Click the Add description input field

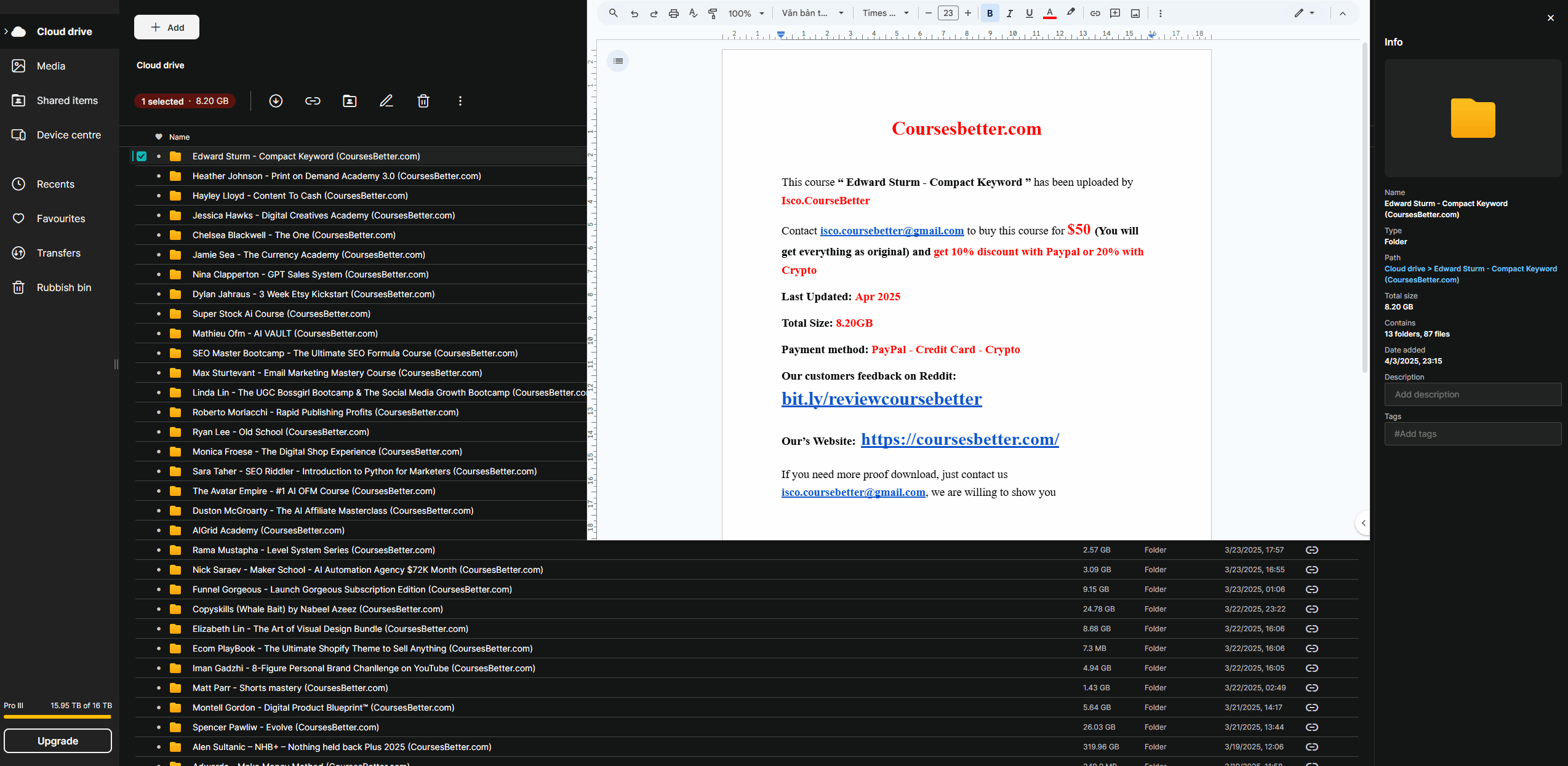(x=1472, y=394)
